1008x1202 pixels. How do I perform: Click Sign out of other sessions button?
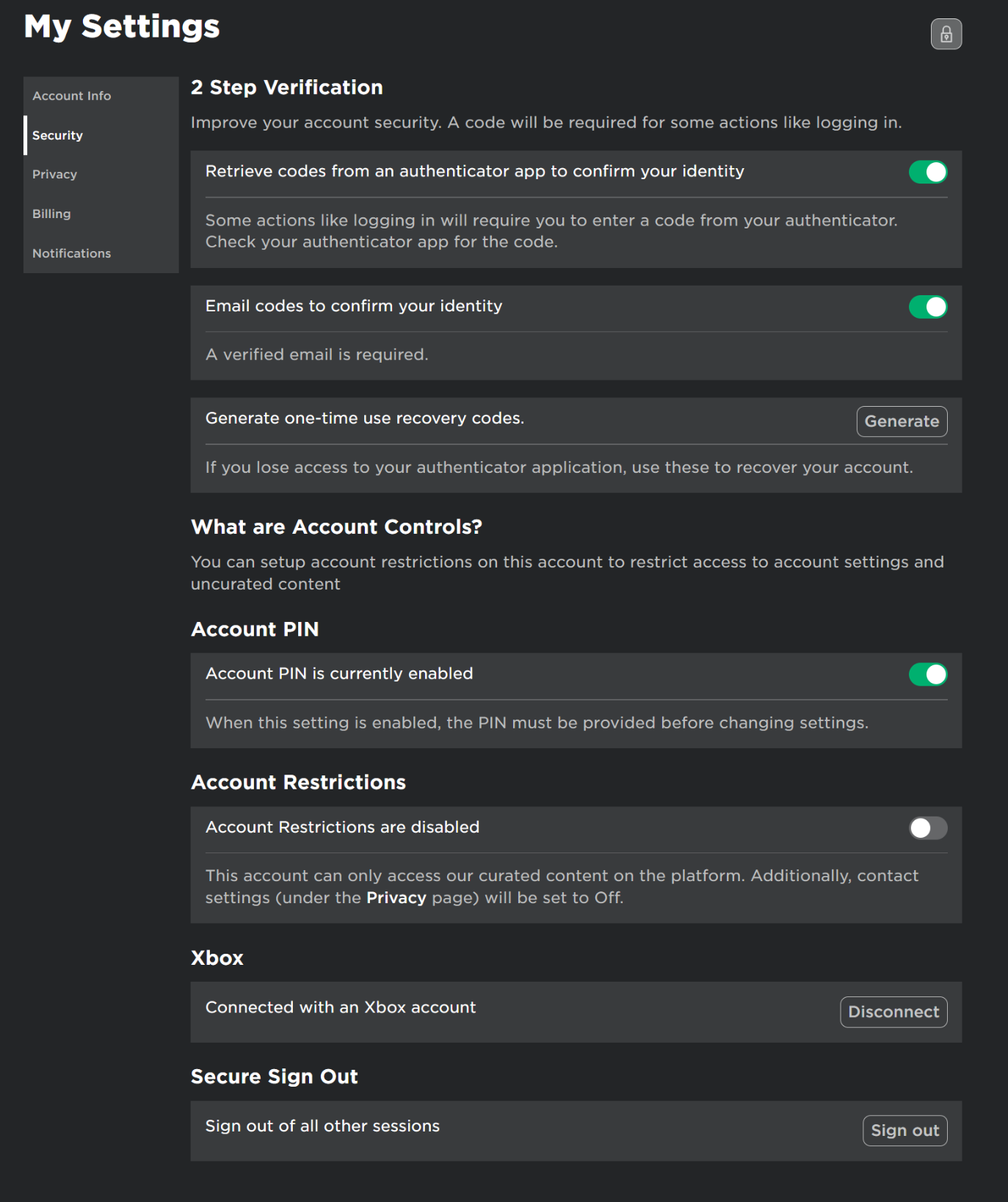pyautogui.click(x=904, y=1131)
